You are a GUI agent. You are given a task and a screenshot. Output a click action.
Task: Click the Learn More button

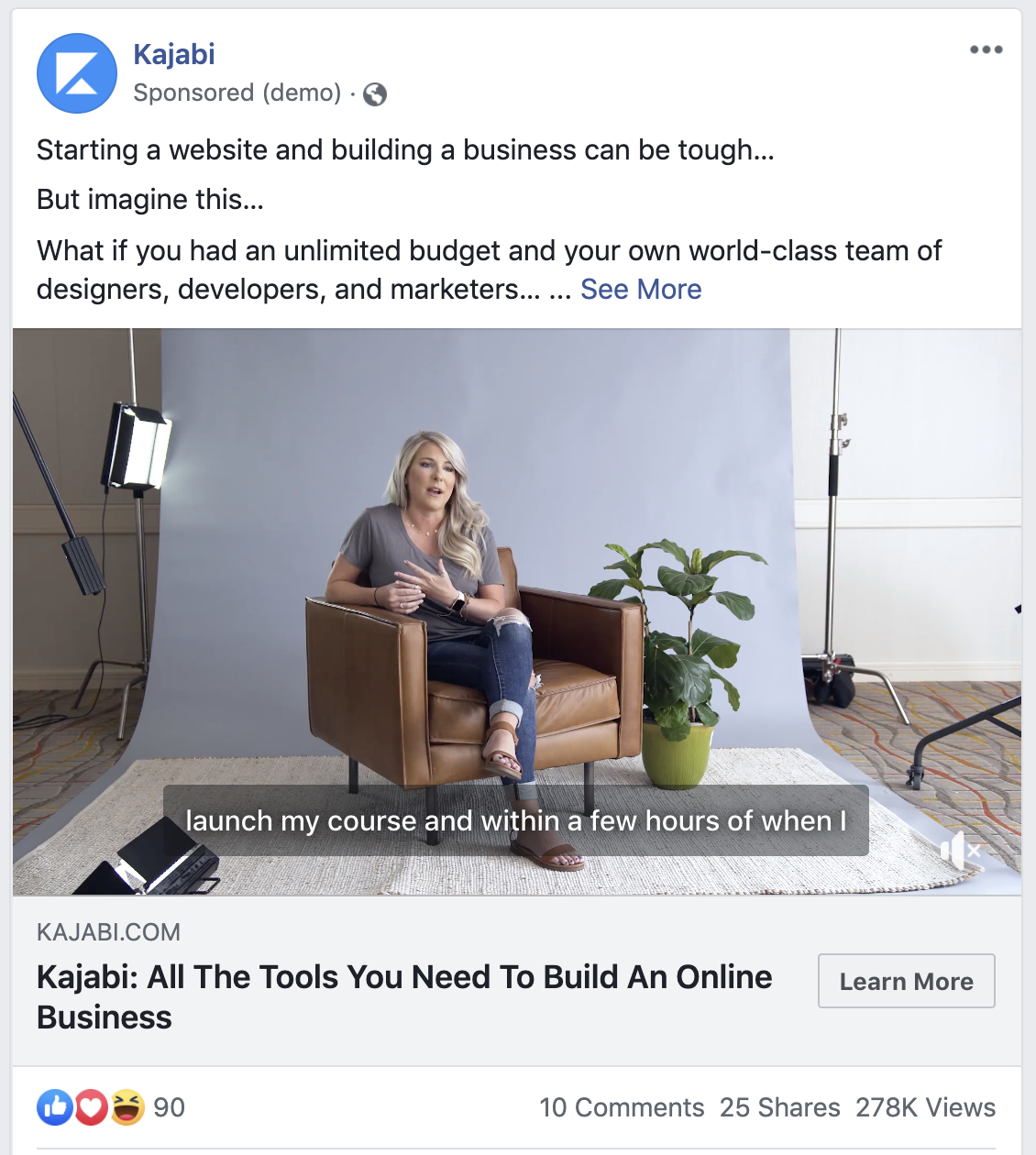click(x=907, y=981)
